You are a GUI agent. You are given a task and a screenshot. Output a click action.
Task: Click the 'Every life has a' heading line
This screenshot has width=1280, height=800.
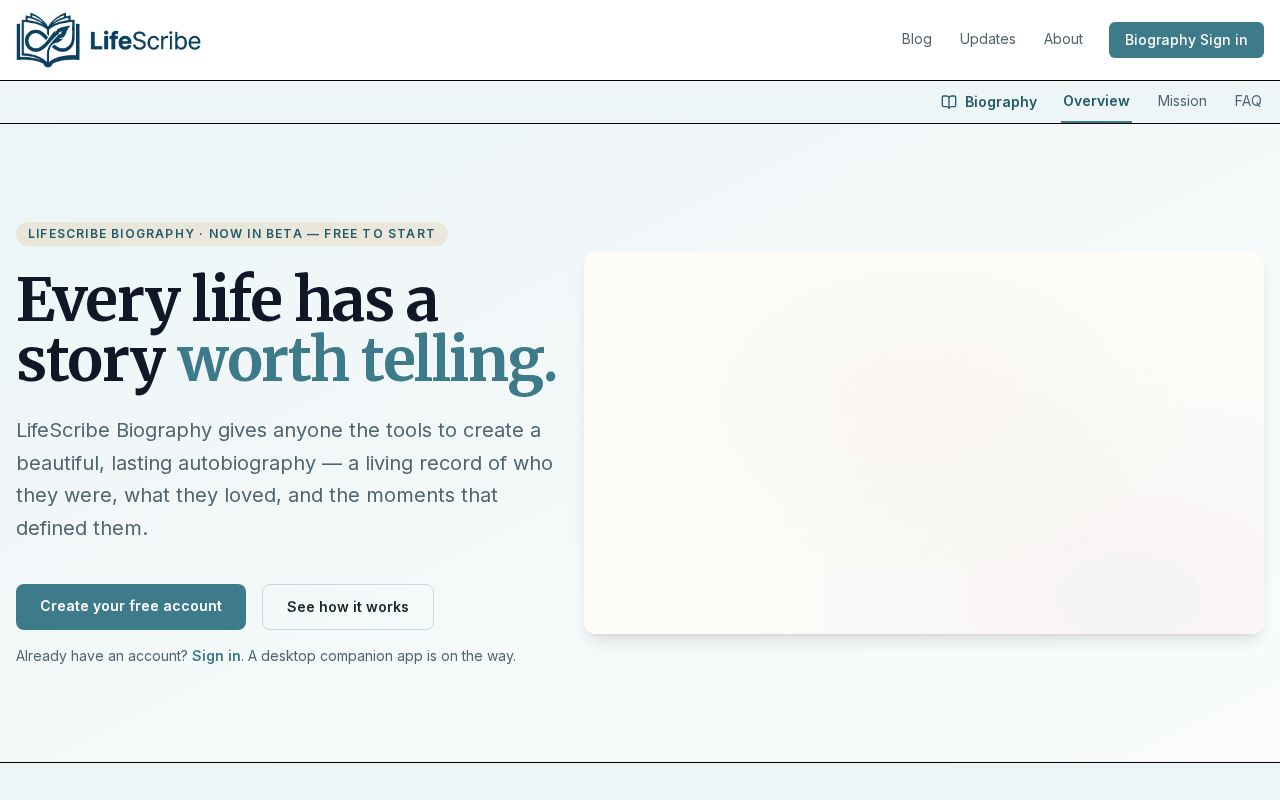tap(227, 300)
